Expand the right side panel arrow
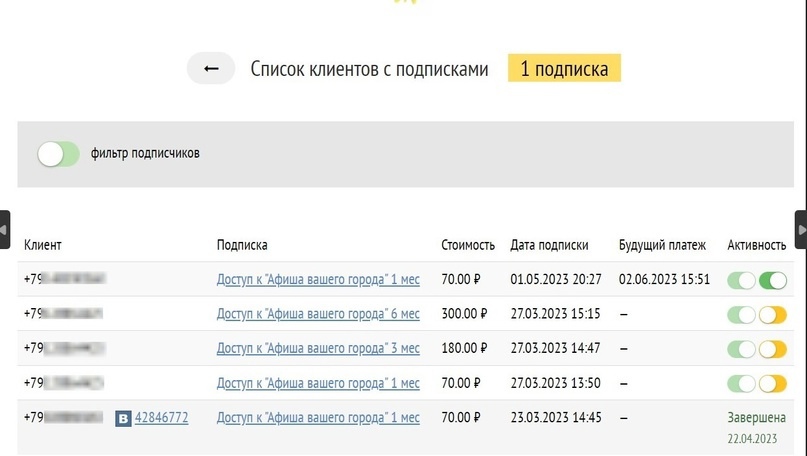 801,229
